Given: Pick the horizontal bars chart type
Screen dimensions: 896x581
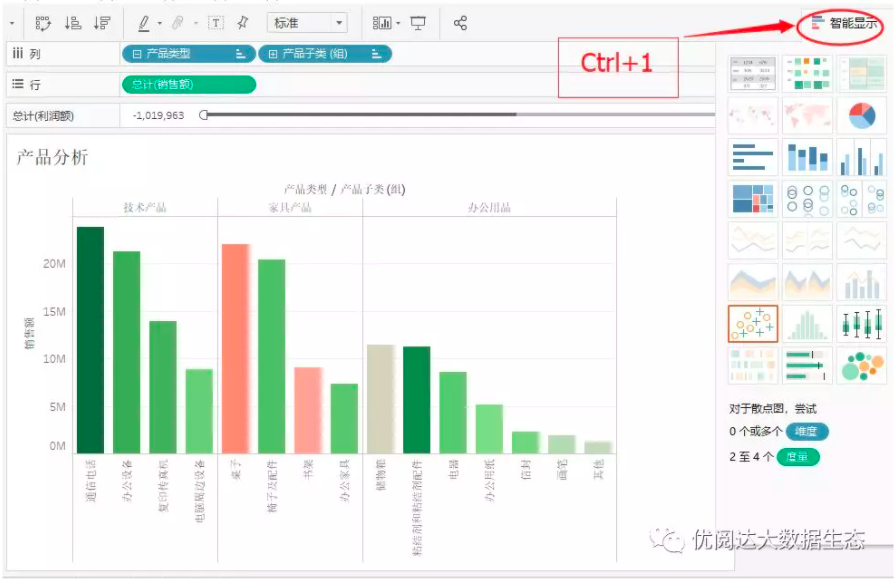Looking at the screenshot, I should (753, 157).
